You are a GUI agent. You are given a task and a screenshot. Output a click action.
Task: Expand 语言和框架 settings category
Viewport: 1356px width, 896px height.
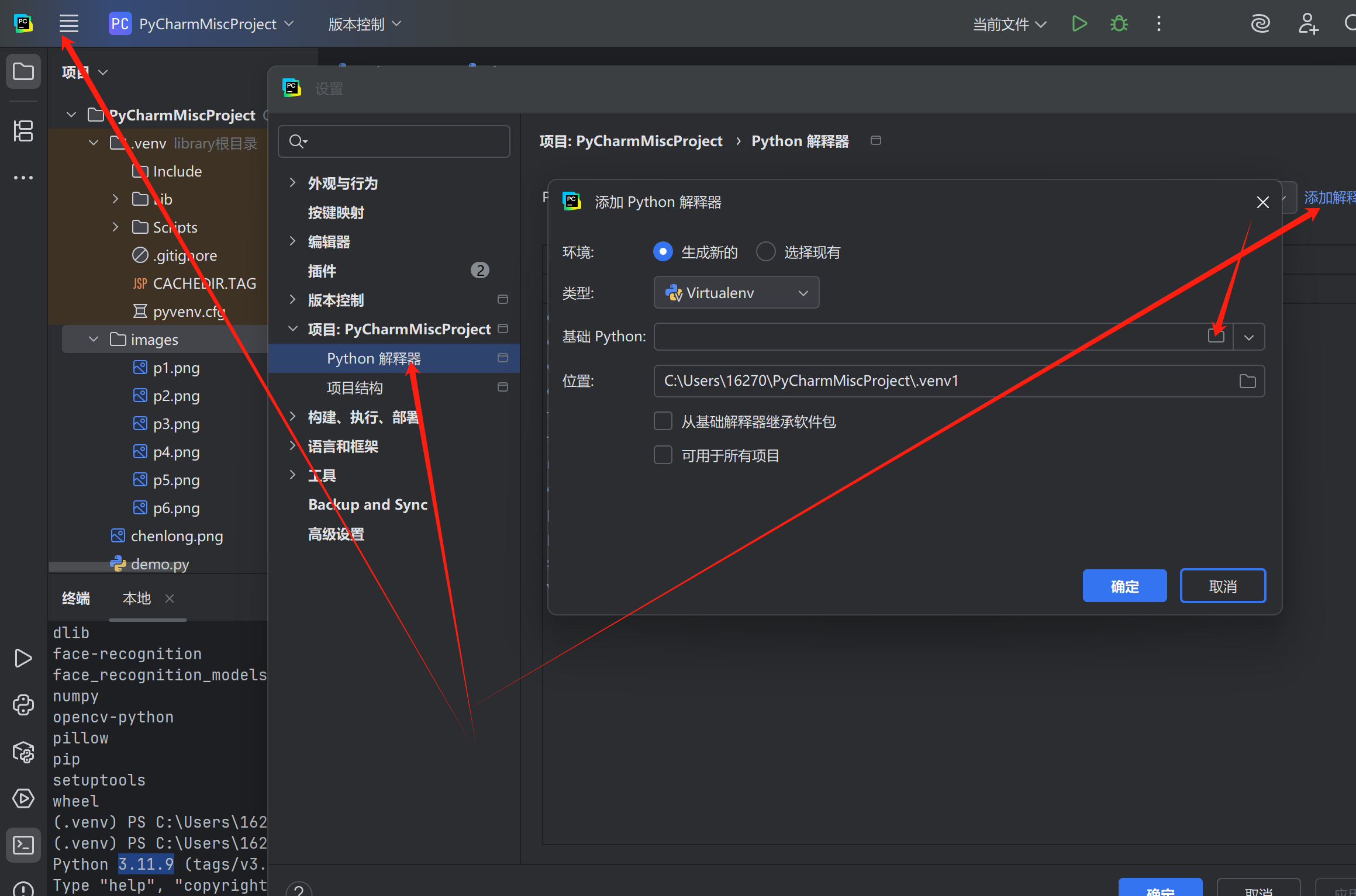point(293,445)
